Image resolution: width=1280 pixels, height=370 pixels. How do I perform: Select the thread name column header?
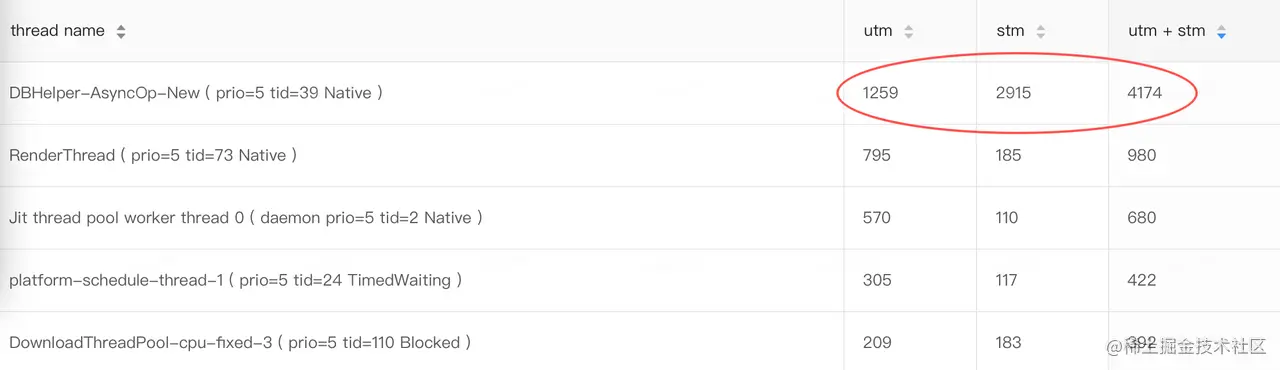point(57,31)
